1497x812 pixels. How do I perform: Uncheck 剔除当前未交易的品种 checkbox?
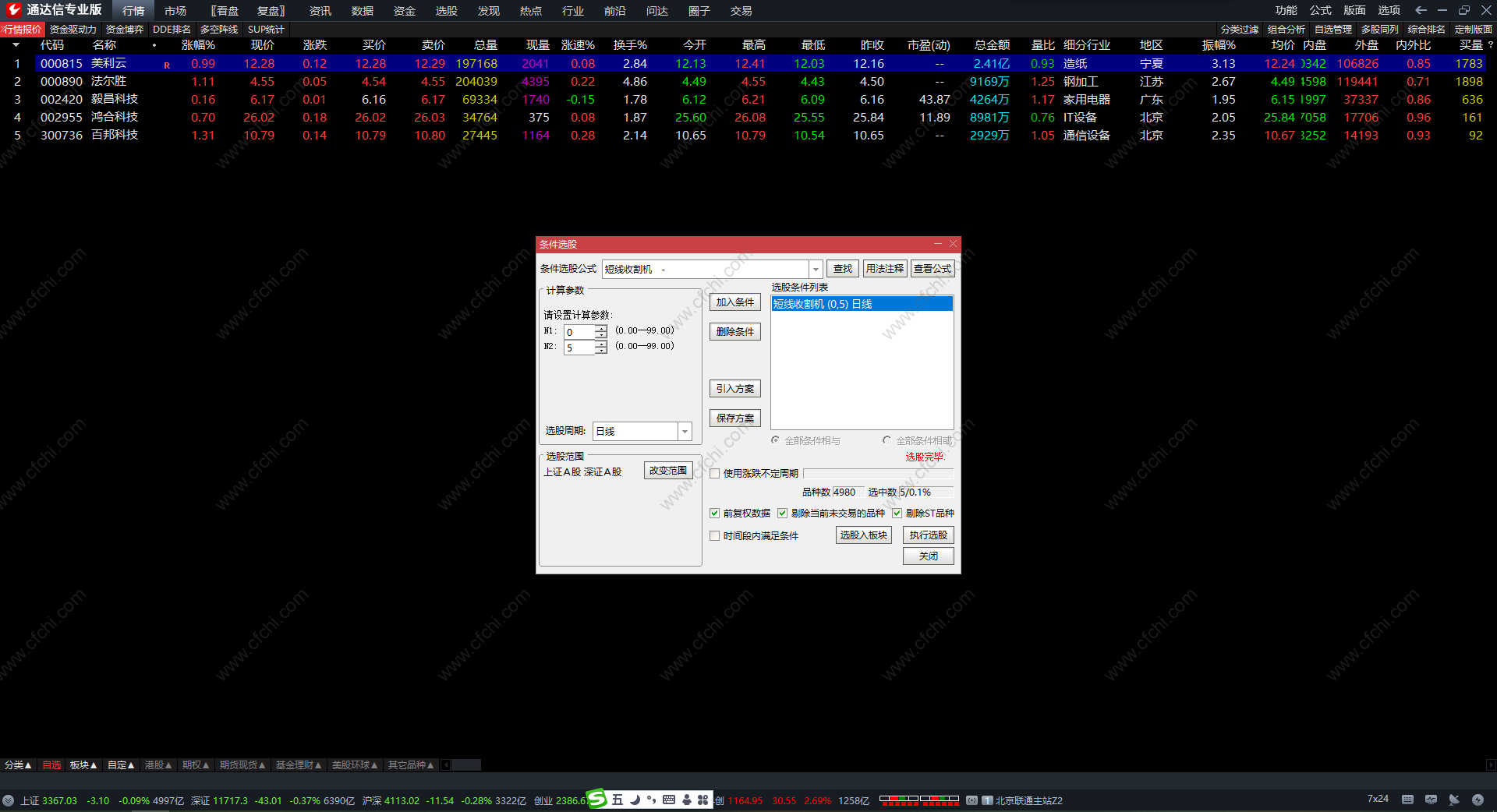click(x=783, y=513)
